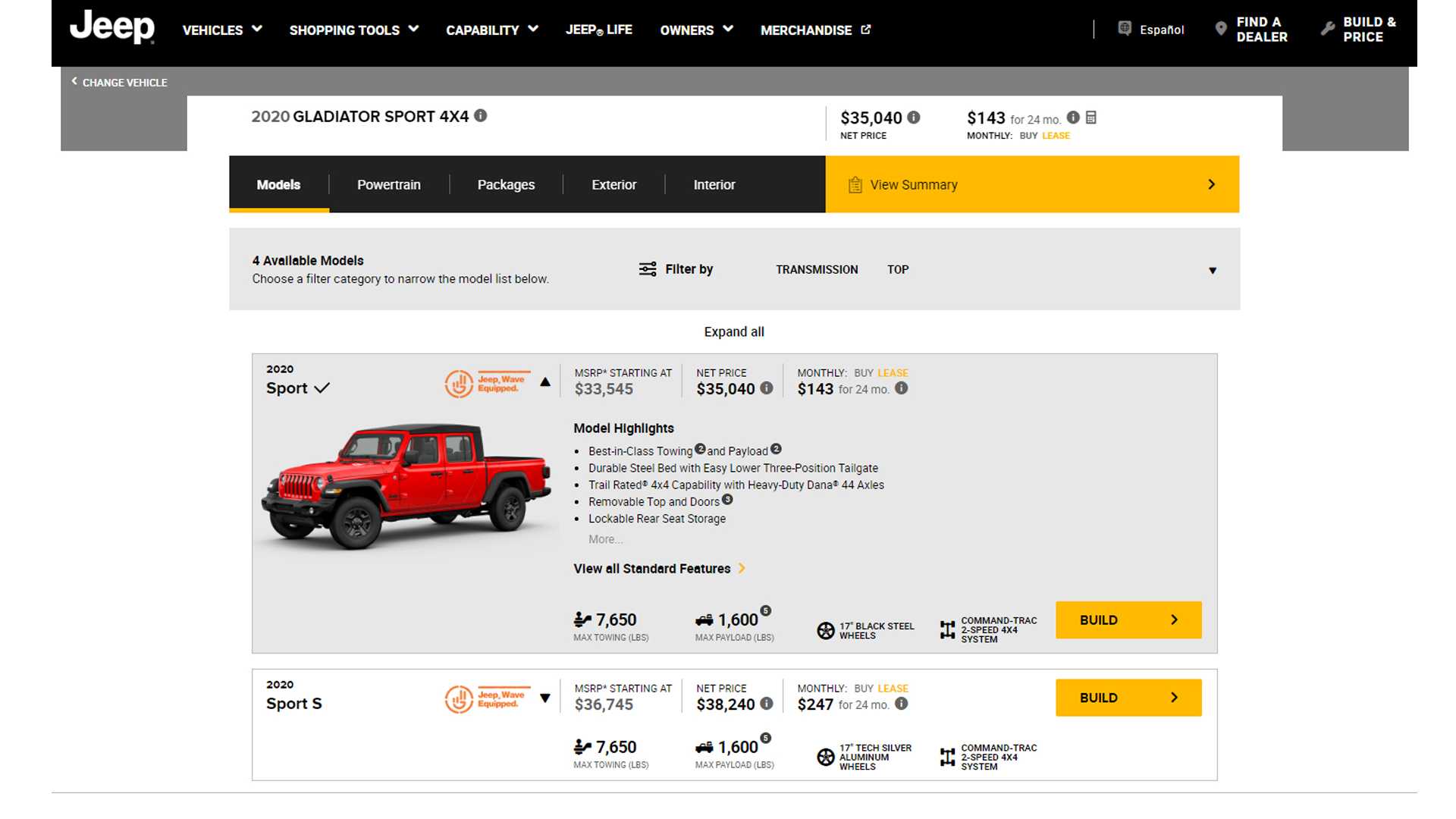1456x819 pixels.
Task: Open the Vehicles dropdown menu
Action: click(x=222, y=30)
